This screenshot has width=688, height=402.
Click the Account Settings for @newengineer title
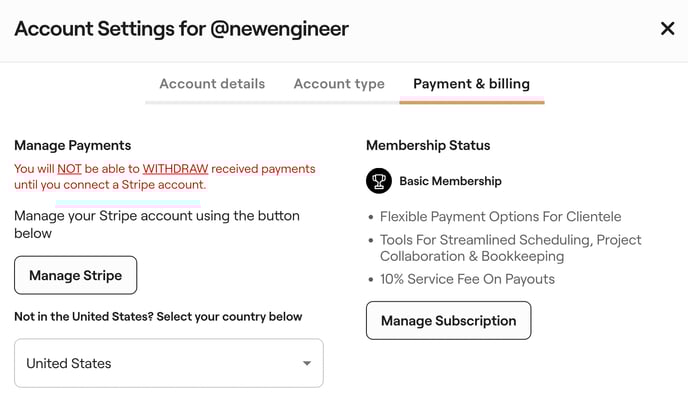(181, 28)
